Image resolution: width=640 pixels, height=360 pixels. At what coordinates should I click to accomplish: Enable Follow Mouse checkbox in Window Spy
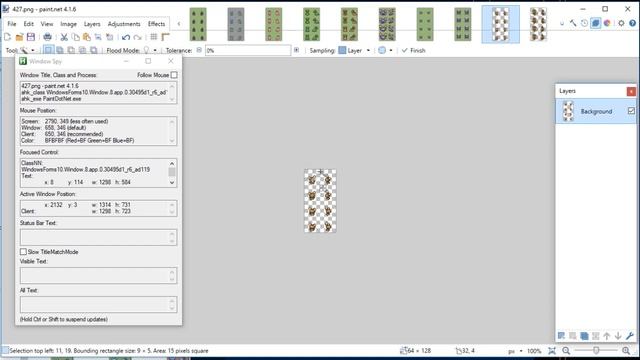click(x=174, y=75)
